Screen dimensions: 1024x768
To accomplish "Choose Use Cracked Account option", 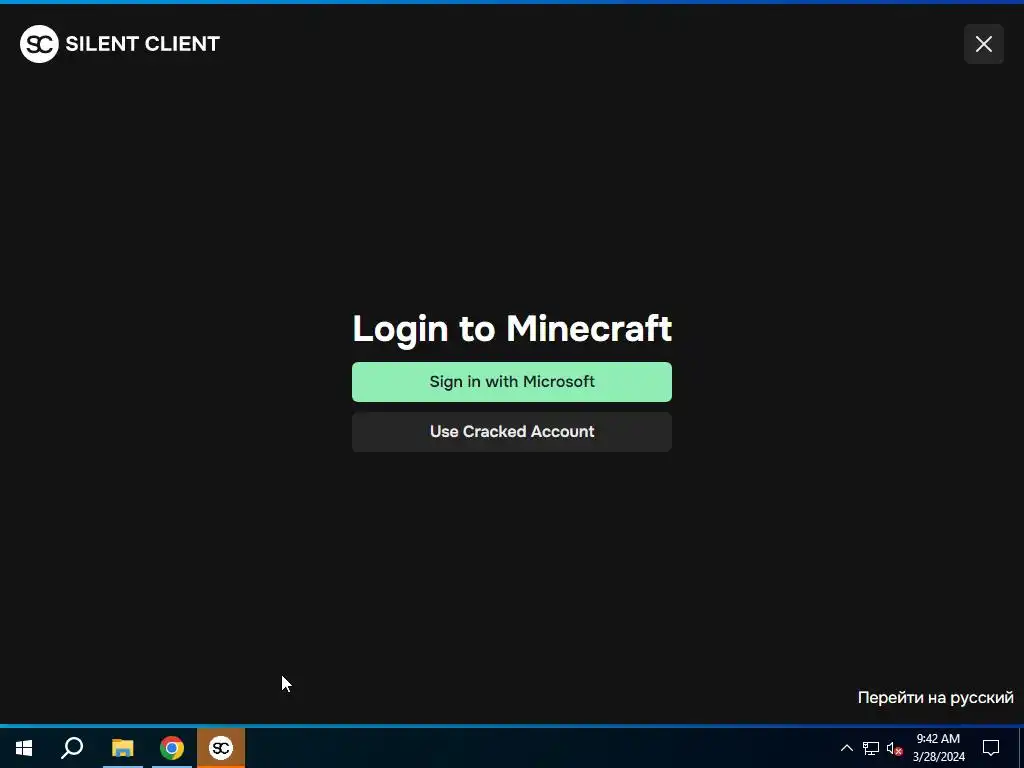I will [511, 432].
